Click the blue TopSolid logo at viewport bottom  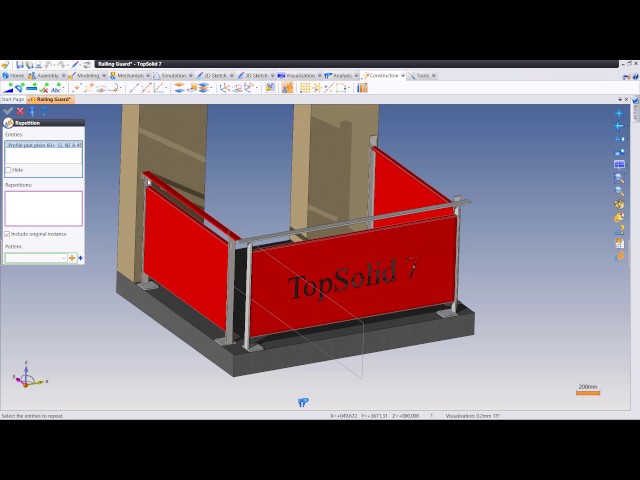coord(303,403)
